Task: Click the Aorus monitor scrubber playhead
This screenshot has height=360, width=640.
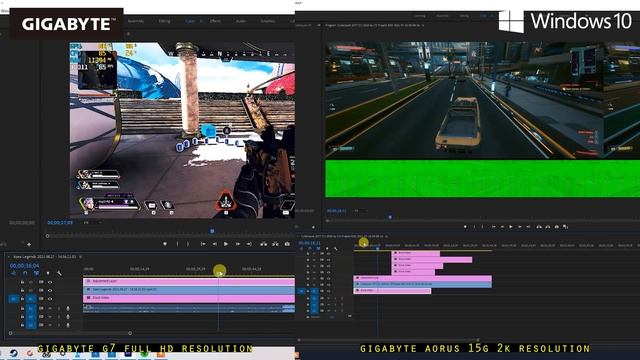Action: [390, 217]
